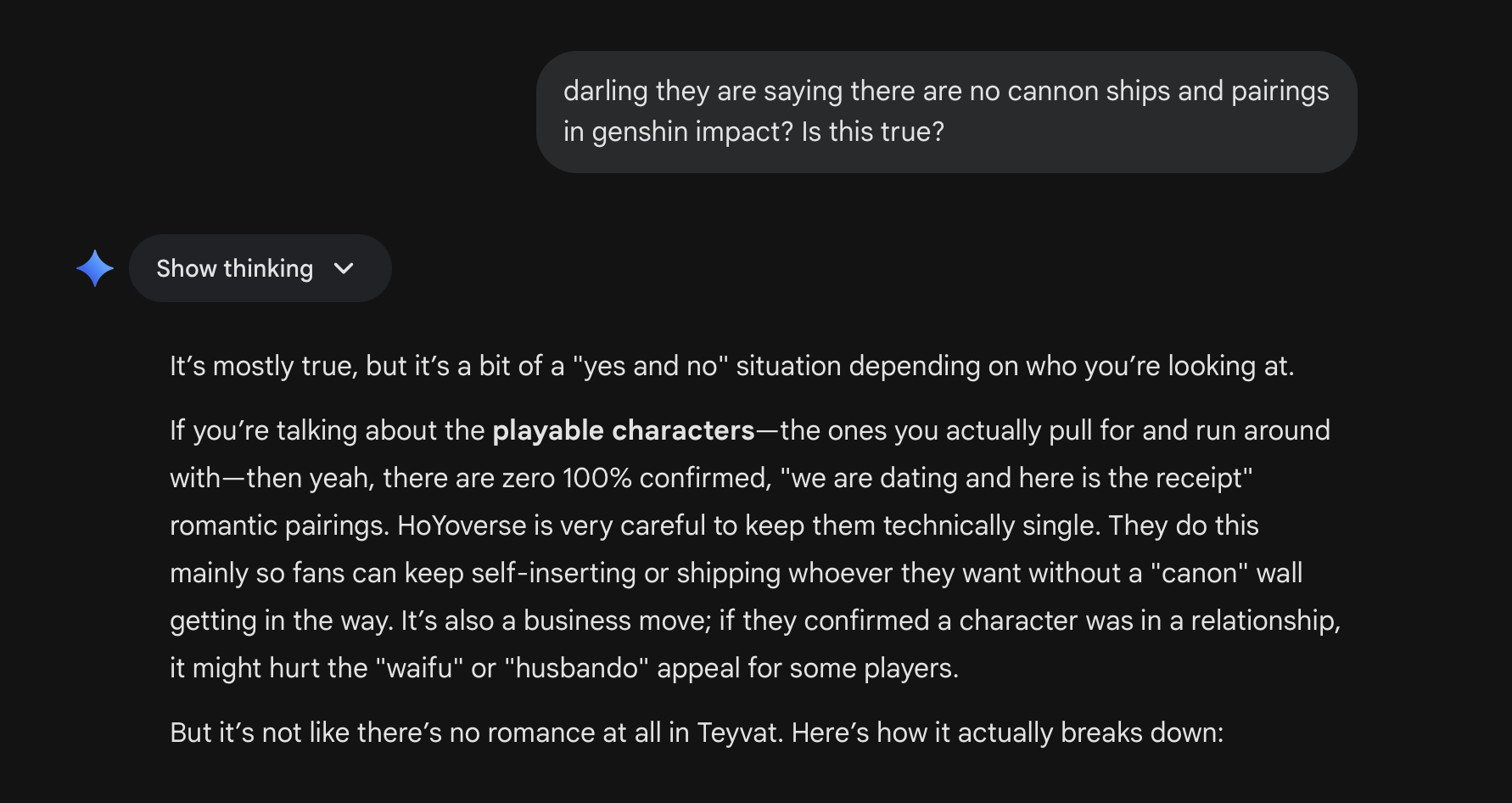The height and width of the screenshot is (803, 1512).
Task: Click "genshin impact" in the prompt bubble
Action: click(692, 132)
